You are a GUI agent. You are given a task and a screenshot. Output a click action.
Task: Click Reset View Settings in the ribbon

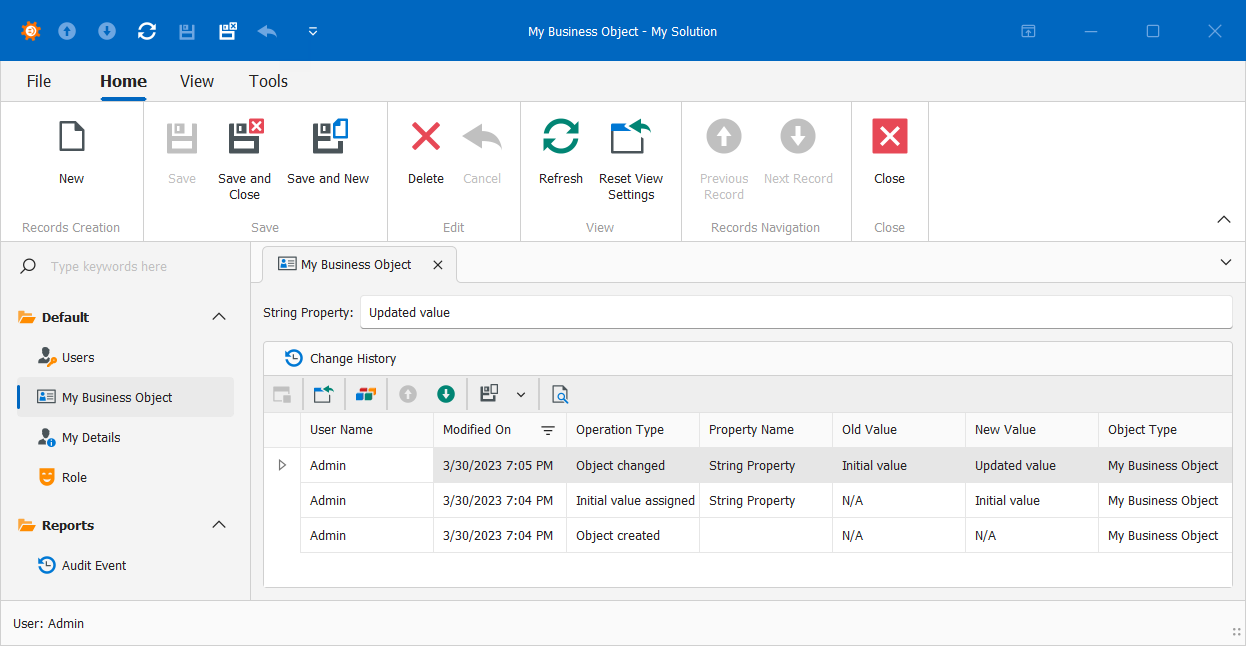click(631, 160)
